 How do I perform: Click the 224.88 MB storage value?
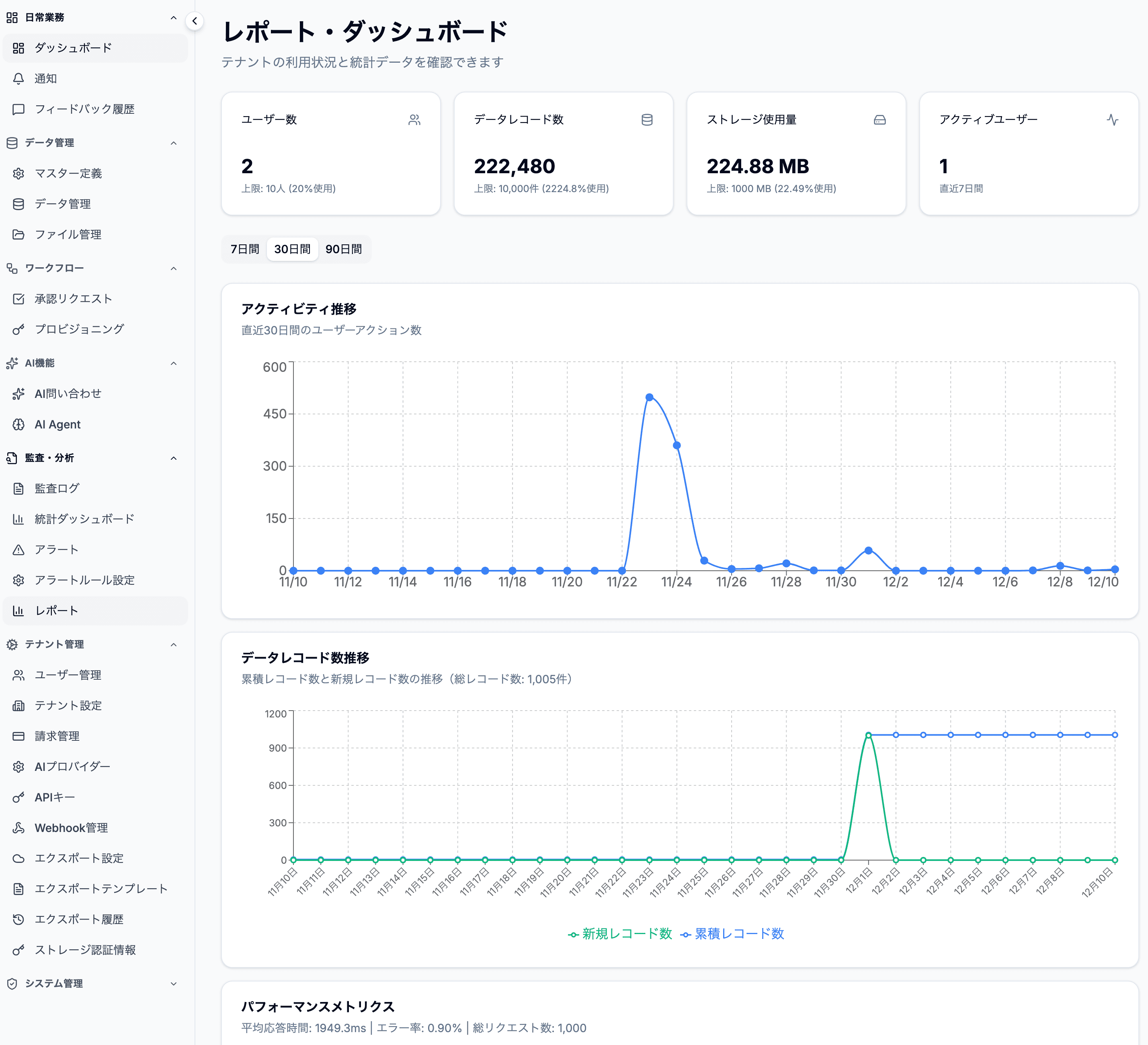point(758,166)
